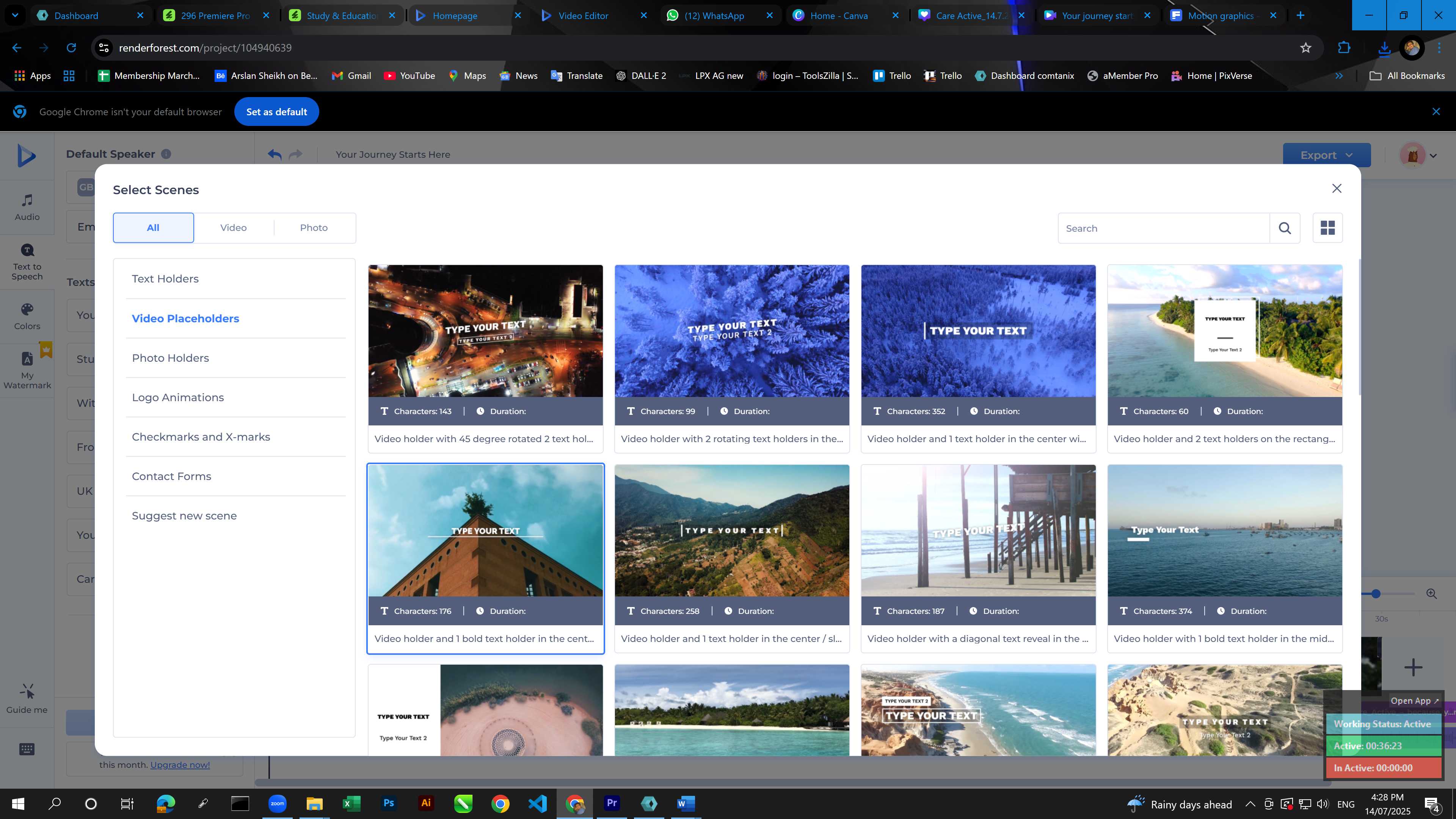Expand hidden bookmarks chevron
Viewport: 1456px width, 819px height.
click(1339, 76)
